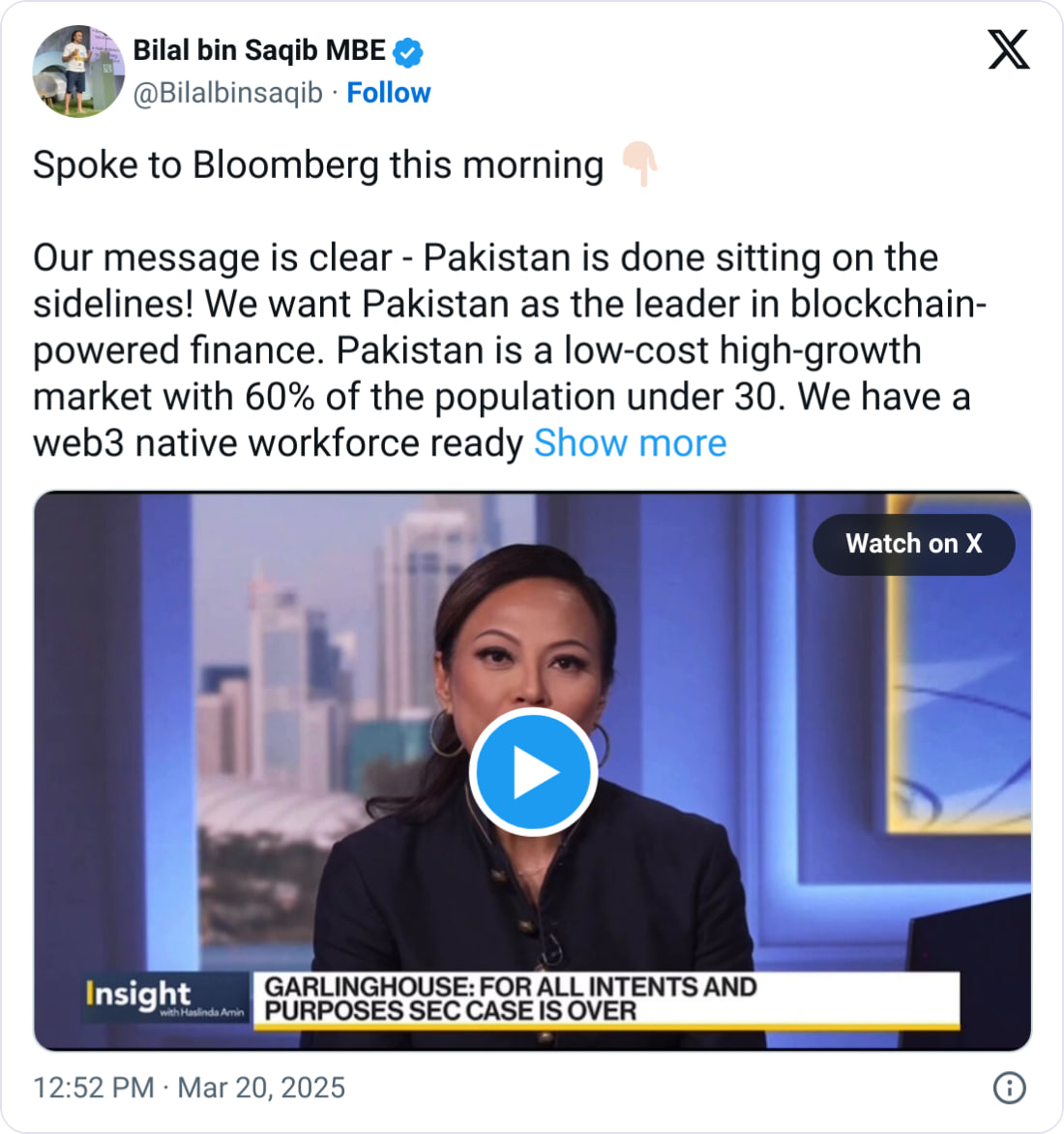Open the 12:52 PM Mar 20, 2025 timestamp

click(x=190, y=1088)
